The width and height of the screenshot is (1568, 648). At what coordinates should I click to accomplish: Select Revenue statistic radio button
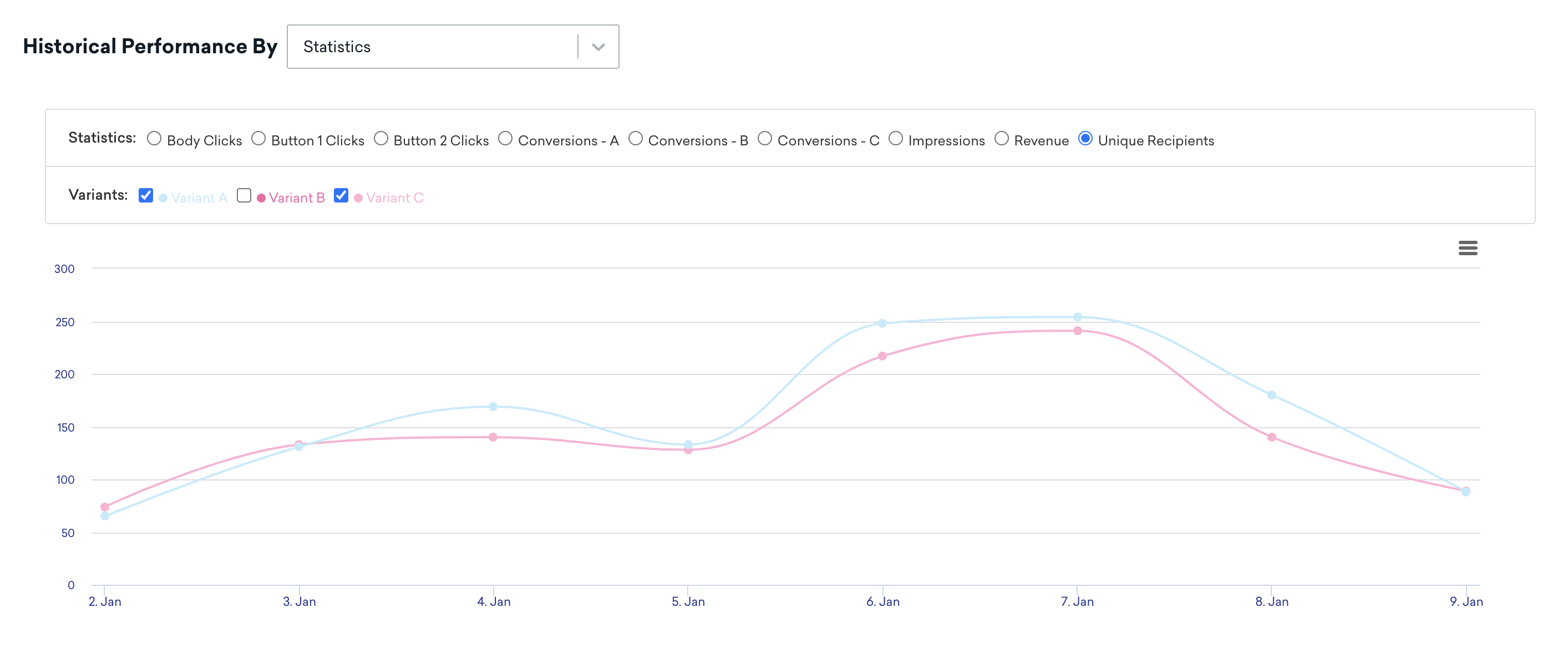pyautogui.click(x=1003, y=139)
